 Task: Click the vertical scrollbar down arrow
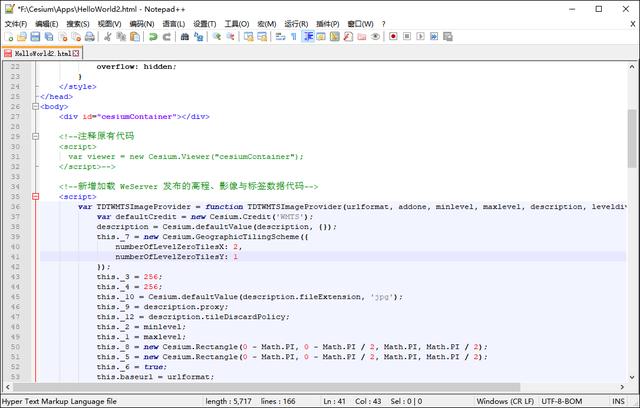click(x=632, y=377)
